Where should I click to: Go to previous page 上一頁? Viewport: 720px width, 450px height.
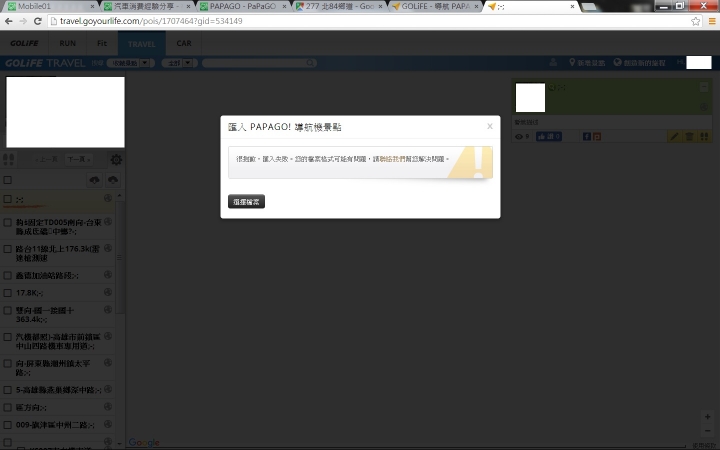(x=46, y=159)
